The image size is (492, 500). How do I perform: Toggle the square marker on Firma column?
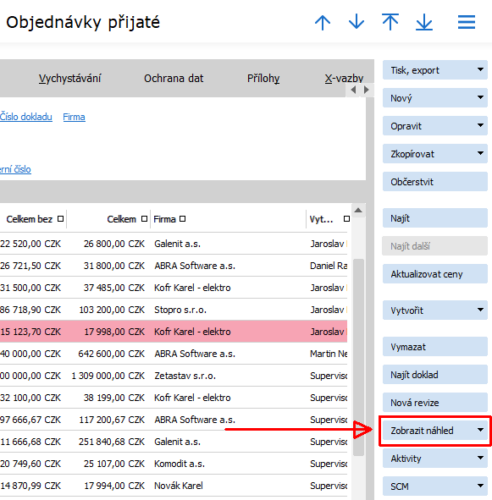click(182, 219)
